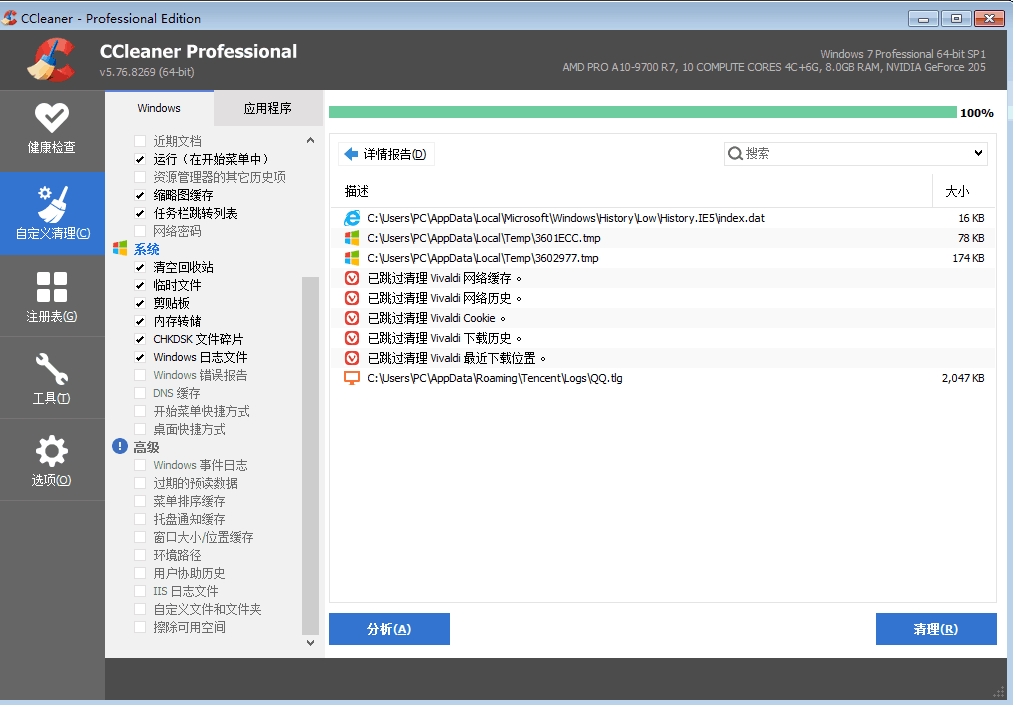The height and width of the screenshot is (705, 1013).
Task: Click the CCleaner logo in header
Action: pos(52,60)
